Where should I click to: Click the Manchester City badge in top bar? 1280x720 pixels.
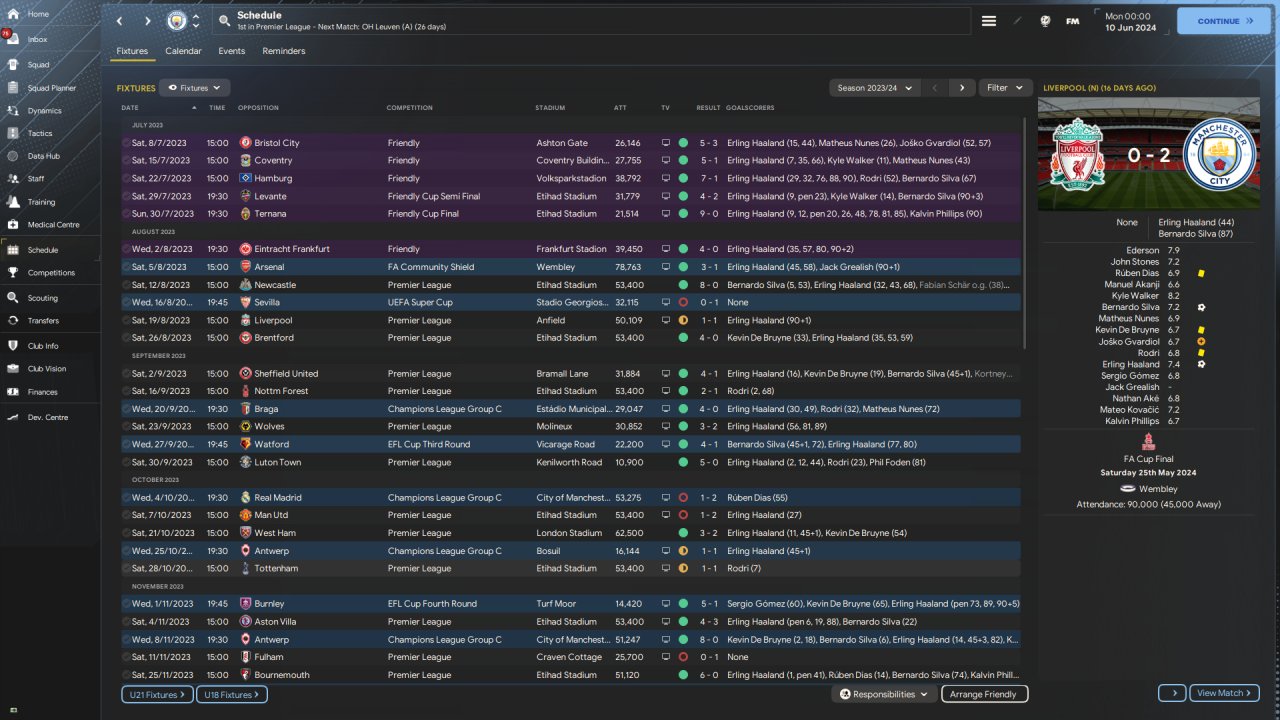point(177,21)
